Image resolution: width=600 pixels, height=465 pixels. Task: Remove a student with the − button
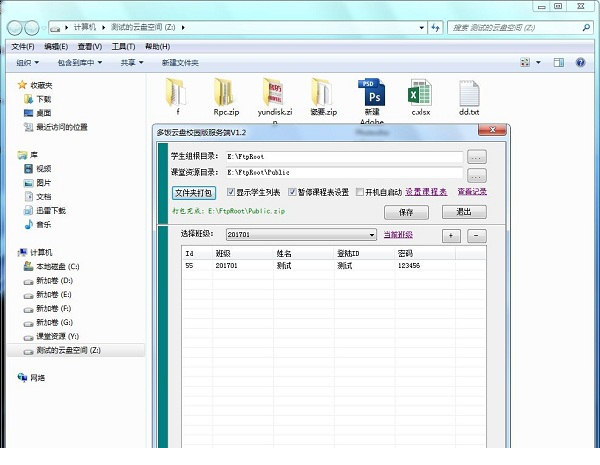tap(476, 236)
